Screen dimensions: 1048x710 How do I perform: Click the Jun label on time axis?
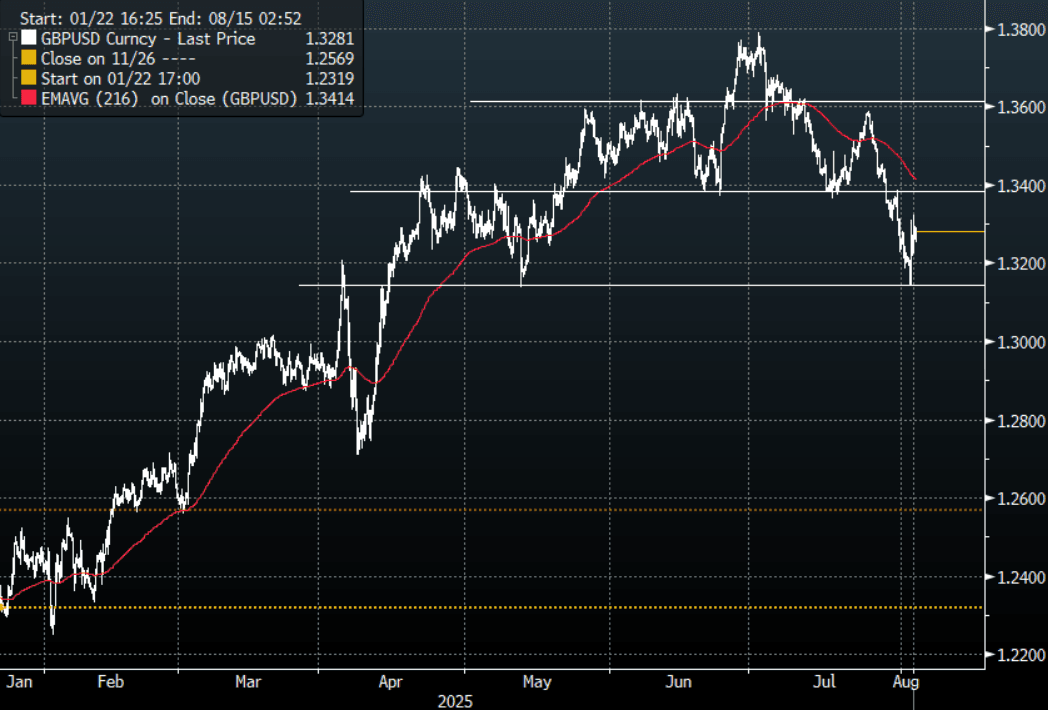(x=678, y=682)
